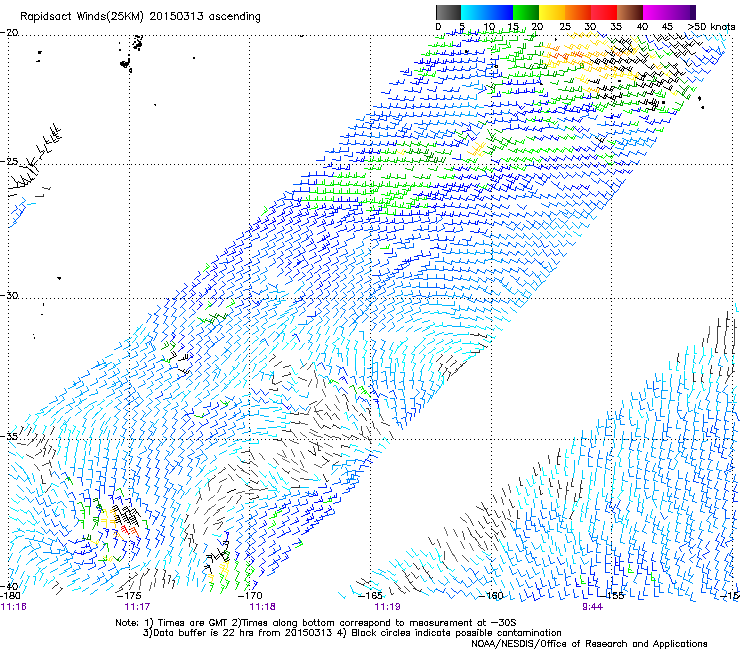Click the purple '11:19' time label
The width and height of the screenshot is (740, 650).
click(x=387, y=606)
